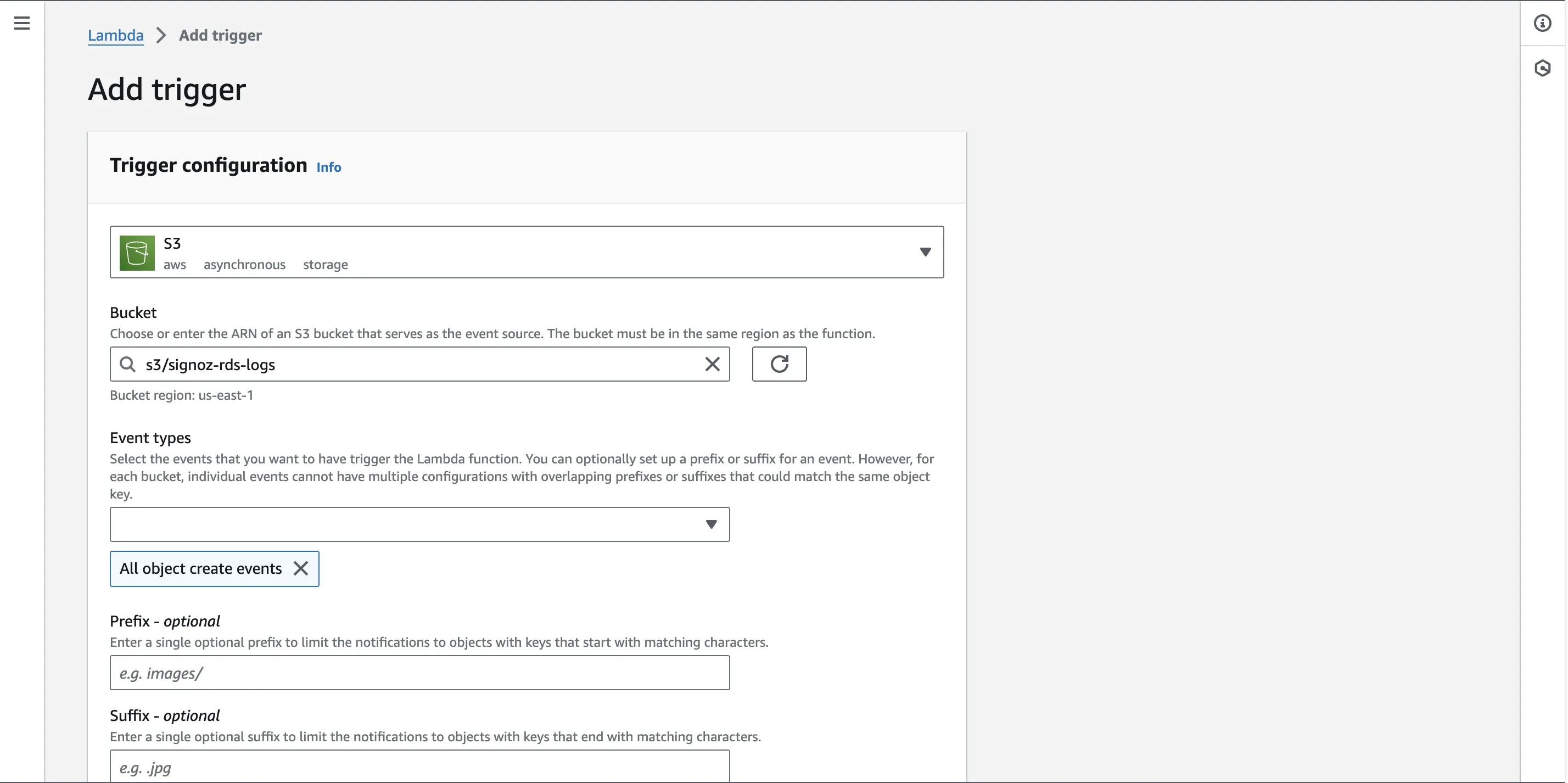This screenshot has width=1568, height=783.
Task: Remove the All object create events tag
Action: point(301,568)
